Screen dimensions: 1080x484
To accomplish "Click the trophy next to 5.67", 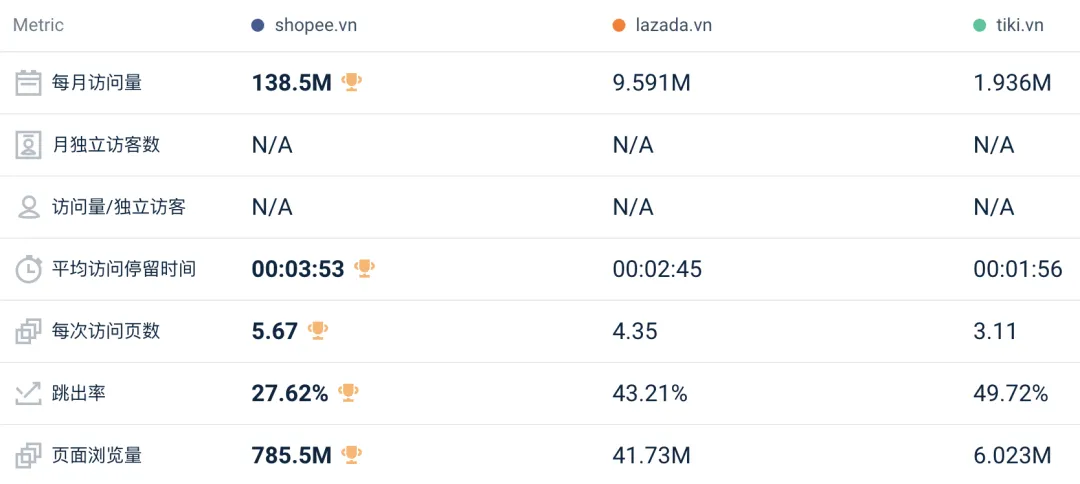I will (x=318, y=330).
